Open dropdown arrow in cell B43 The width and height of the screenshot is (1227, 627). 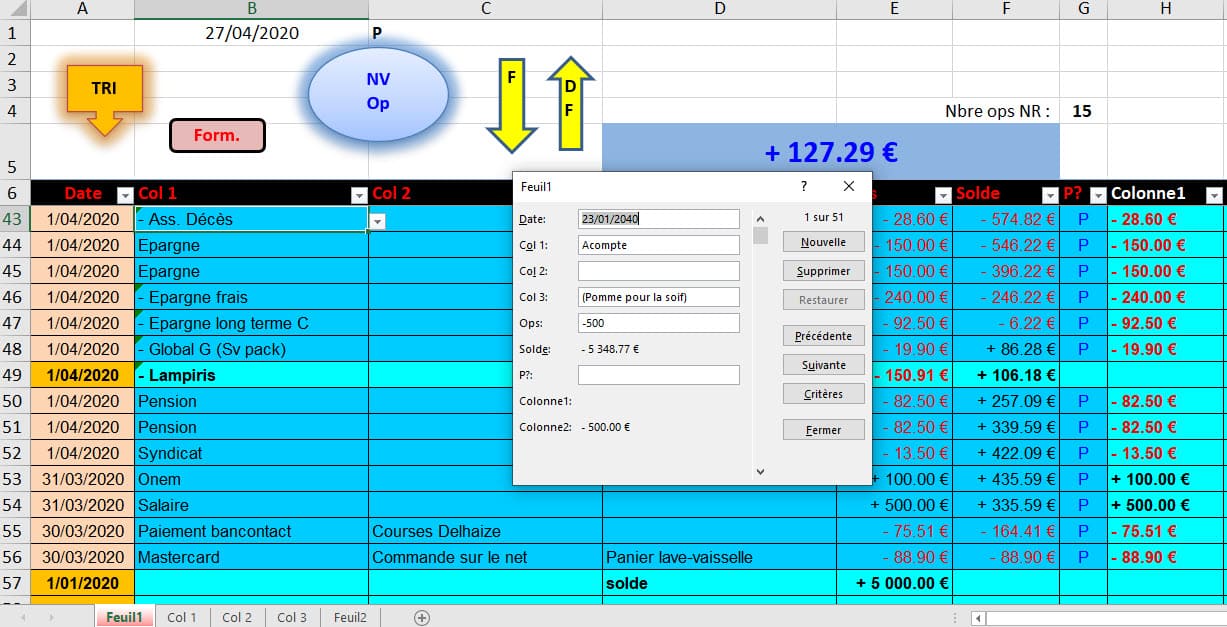(x=378, y=220)
